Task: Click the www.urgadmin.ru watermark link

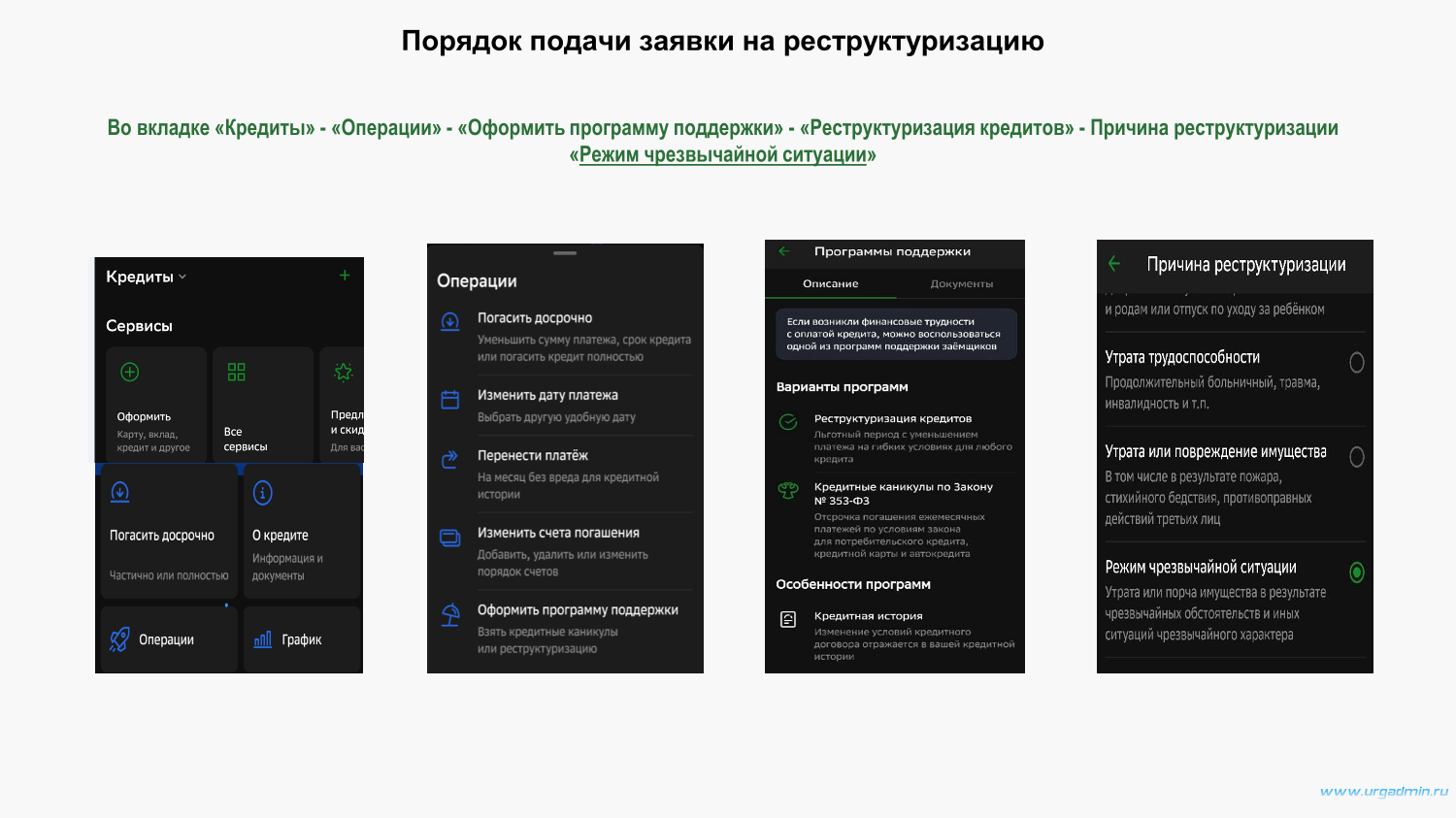Action: click(x=1384, y=792)
